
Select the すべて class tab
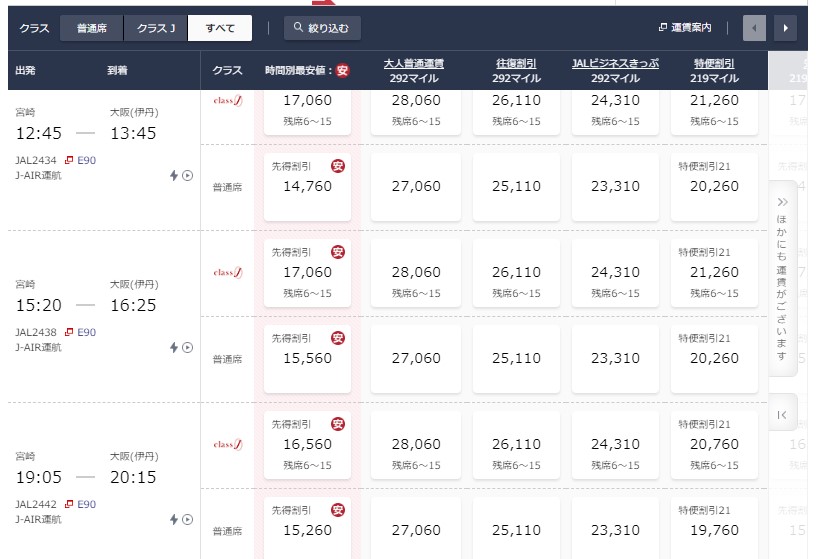click(x=220, y=28)
